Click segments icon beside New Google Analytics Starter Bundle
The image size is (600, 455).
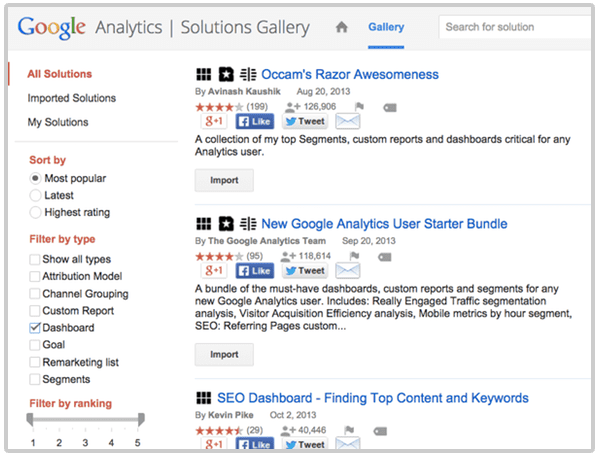[248, 224]
